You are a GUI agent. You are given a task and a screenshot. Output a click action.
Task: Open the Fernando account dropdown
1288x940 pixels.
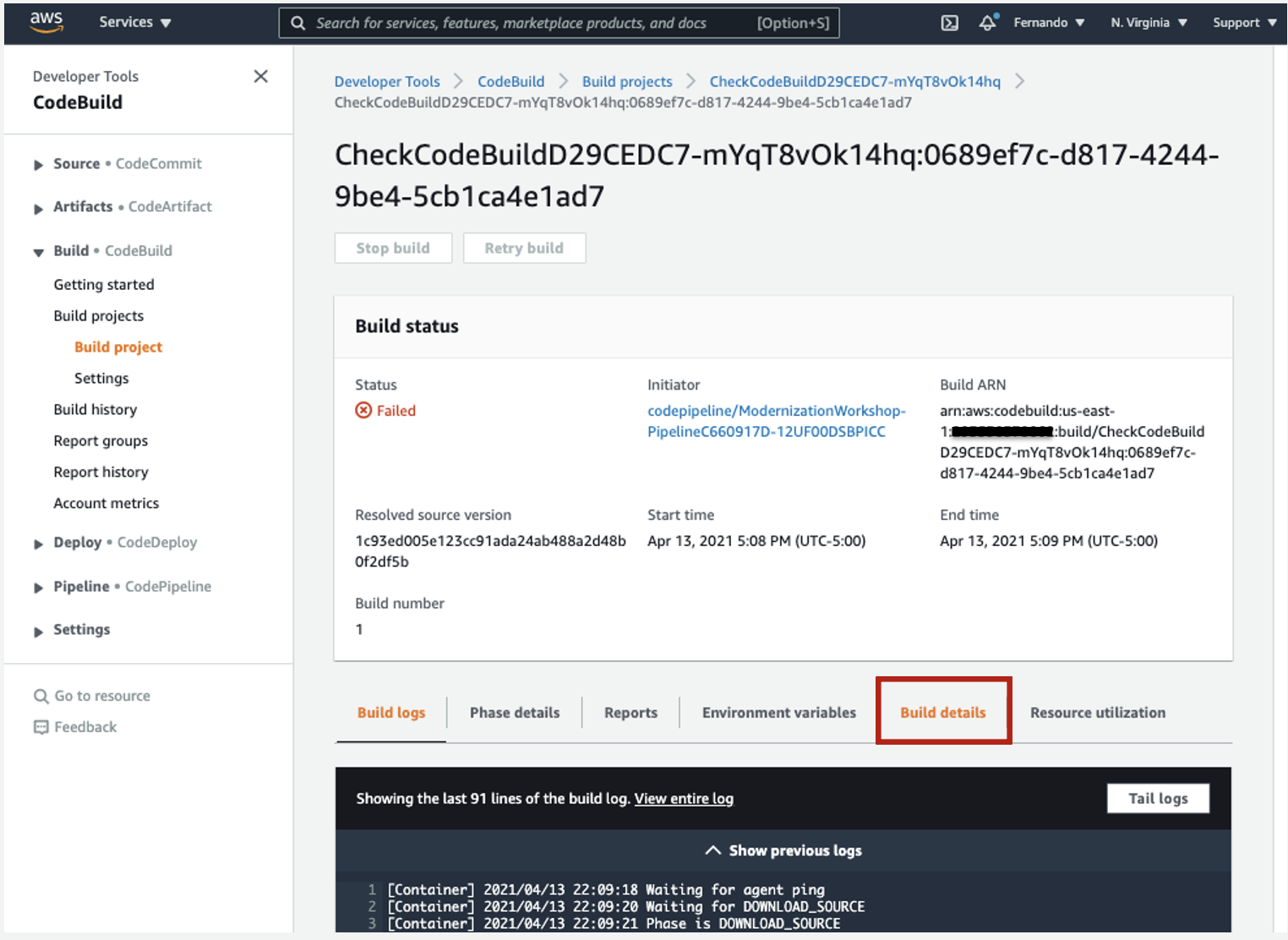pyautogui.click(x=1049, y=23)
